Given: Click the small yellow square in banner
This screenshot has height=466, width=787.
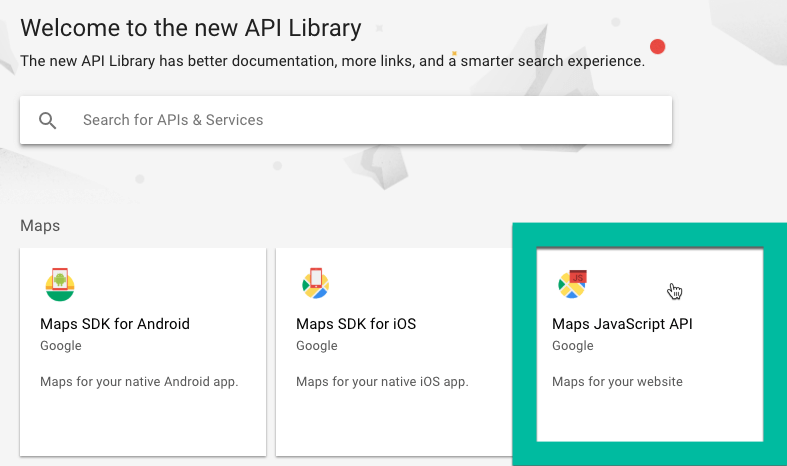Looking at the screenshot, I should point(454,54).
